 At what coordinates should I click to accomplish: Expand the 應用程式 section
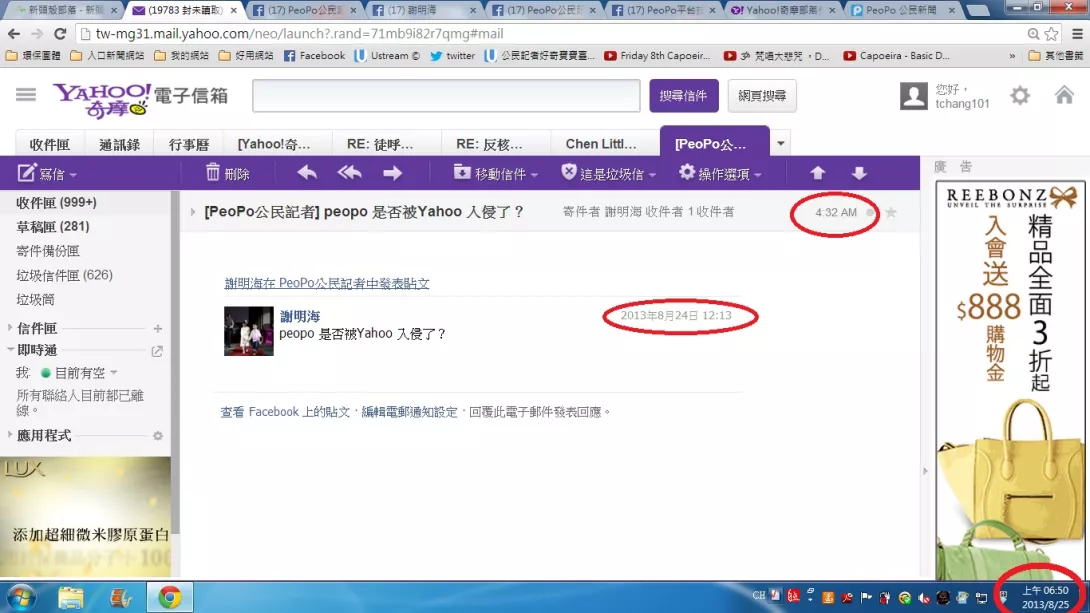coord(10,435)
